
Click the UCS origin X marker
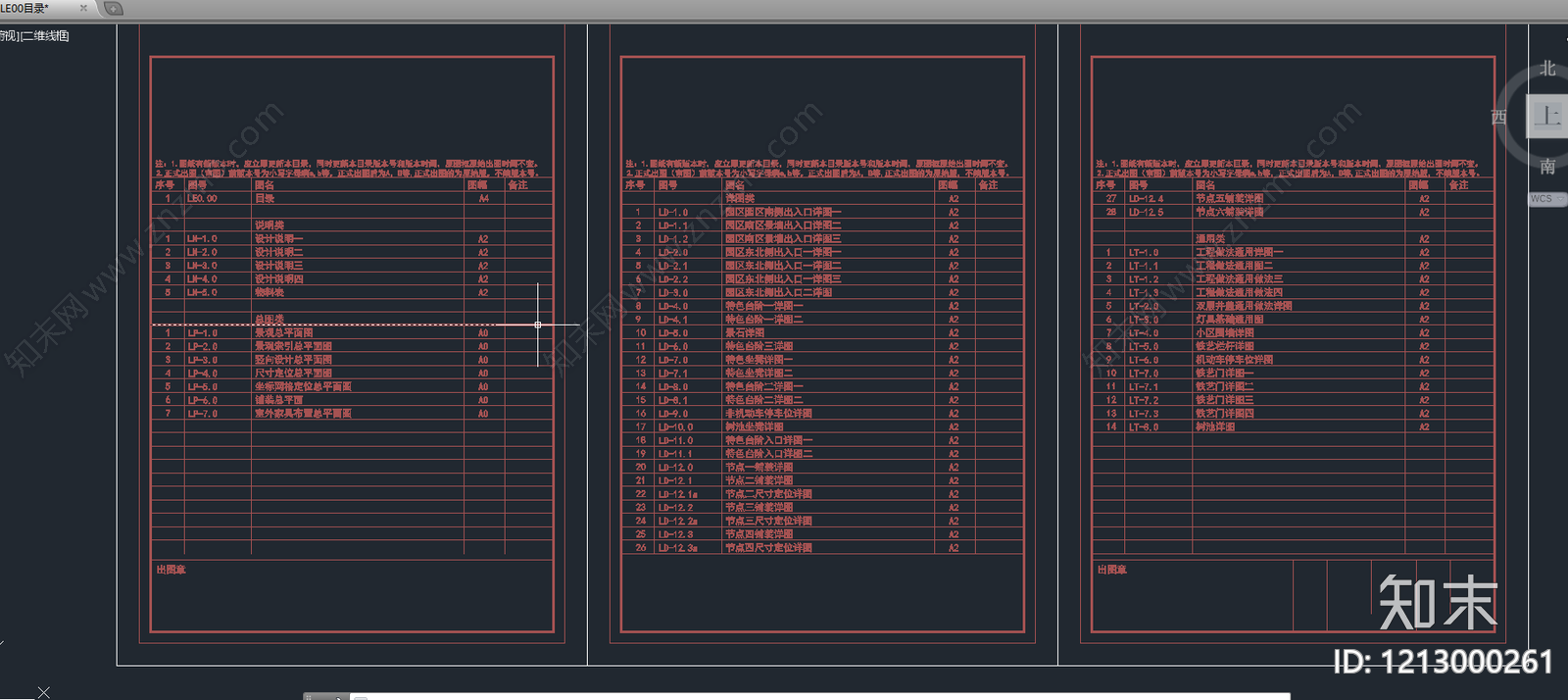click(x=43, y=692)
